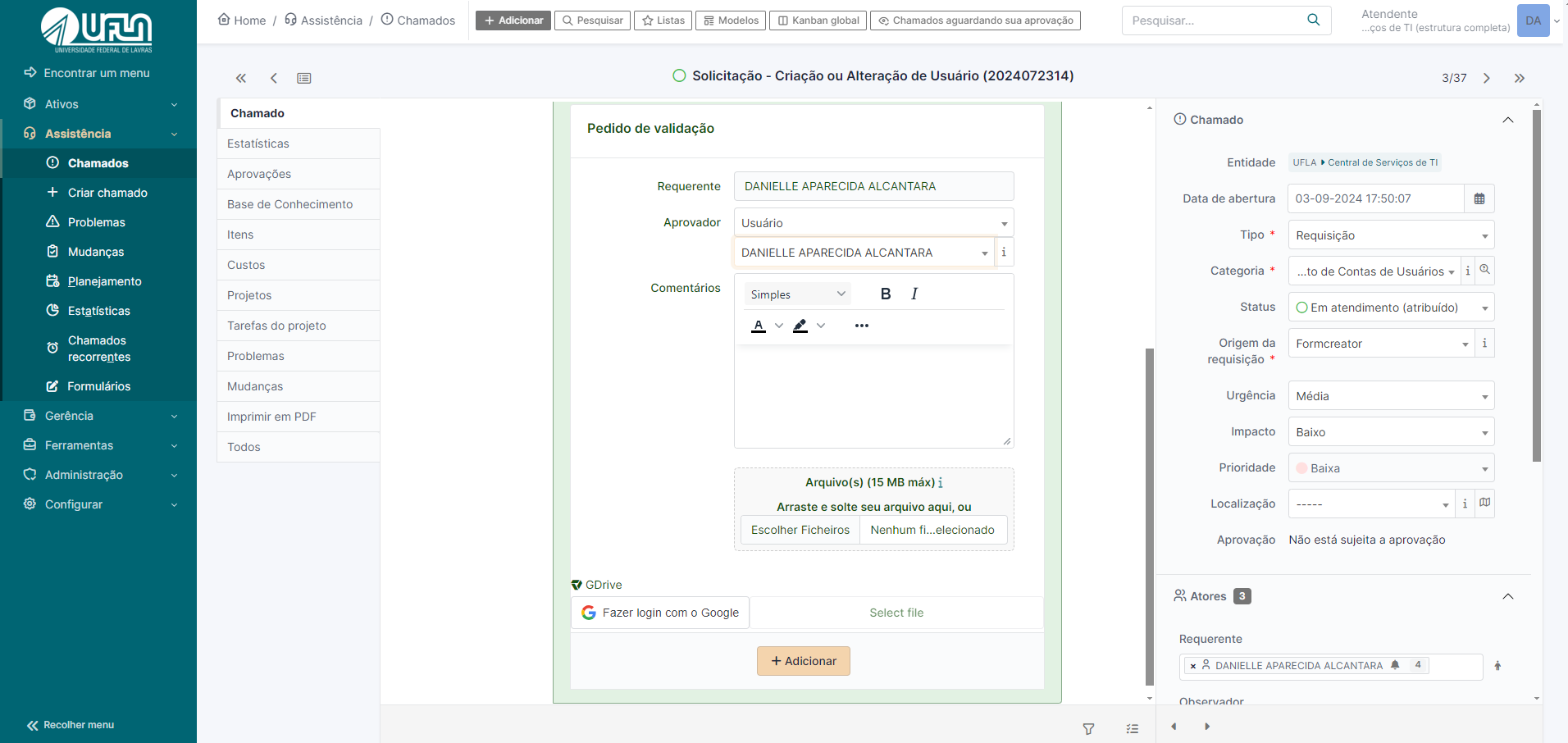Go to first ticket double-left arrow
1568x743 pixels.
click(x=241, y=78)
